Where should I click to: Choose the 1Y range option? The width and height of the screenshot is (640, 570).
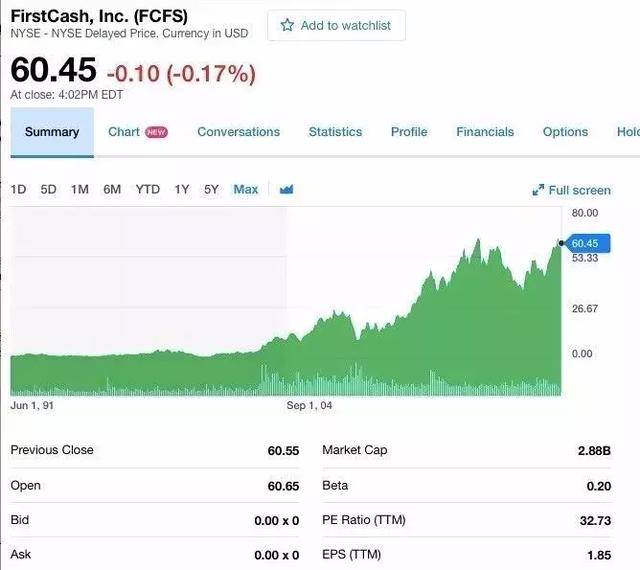click(x=182, y=189)
